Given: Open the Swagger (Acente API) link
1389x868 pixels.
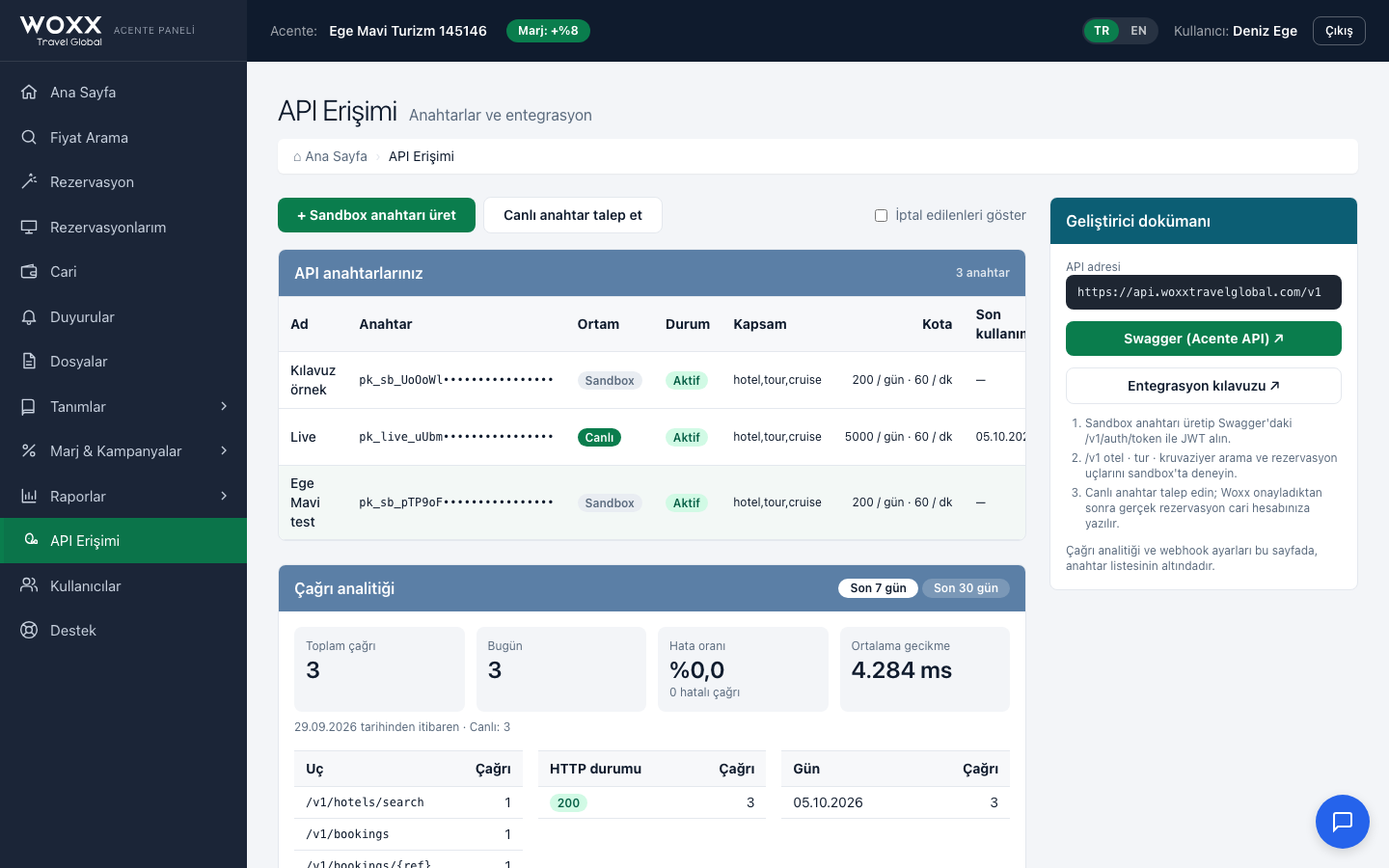Looking at the screenshot, I should (1204, 339).
